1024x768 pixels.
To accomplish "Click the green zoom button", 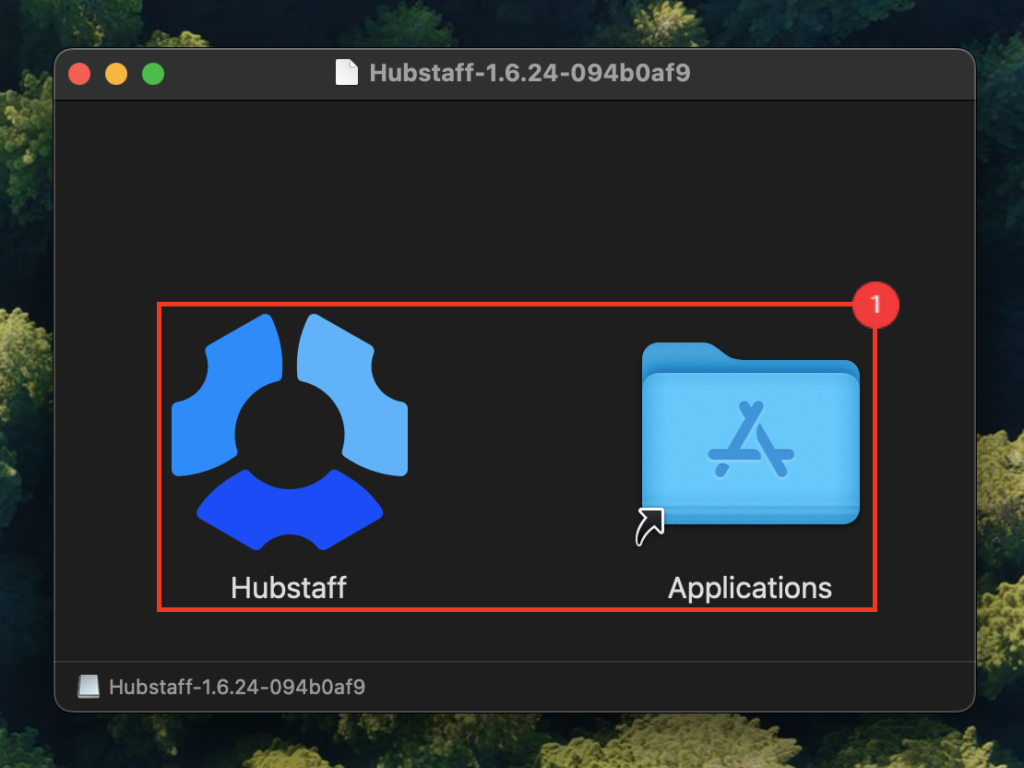I will point(151,72).
